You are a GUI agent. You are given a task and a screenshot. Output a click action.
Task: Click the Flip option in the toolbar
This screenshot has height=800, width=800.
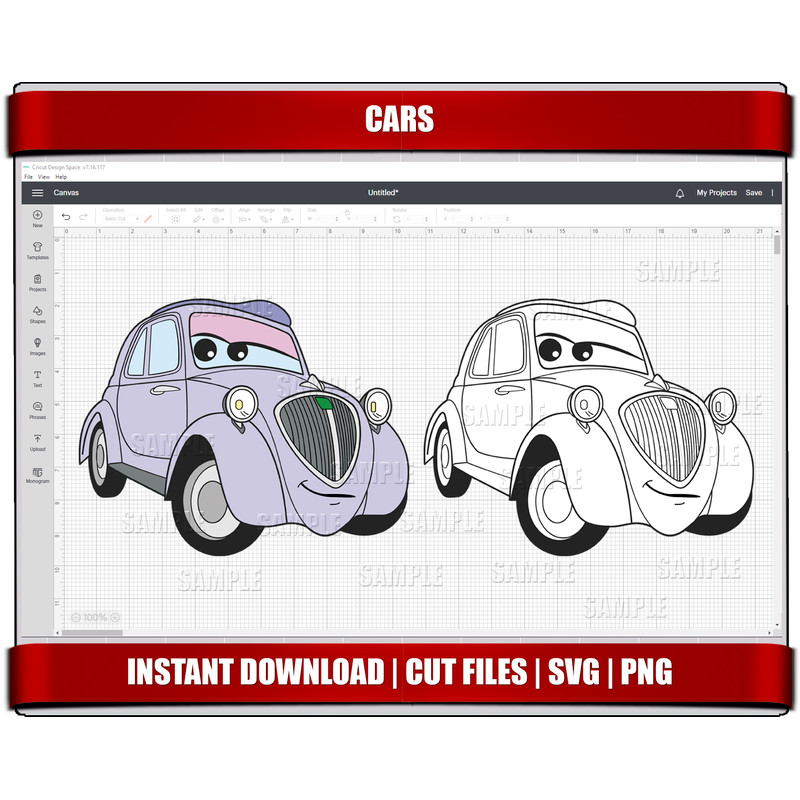click(x=288, y=217)
